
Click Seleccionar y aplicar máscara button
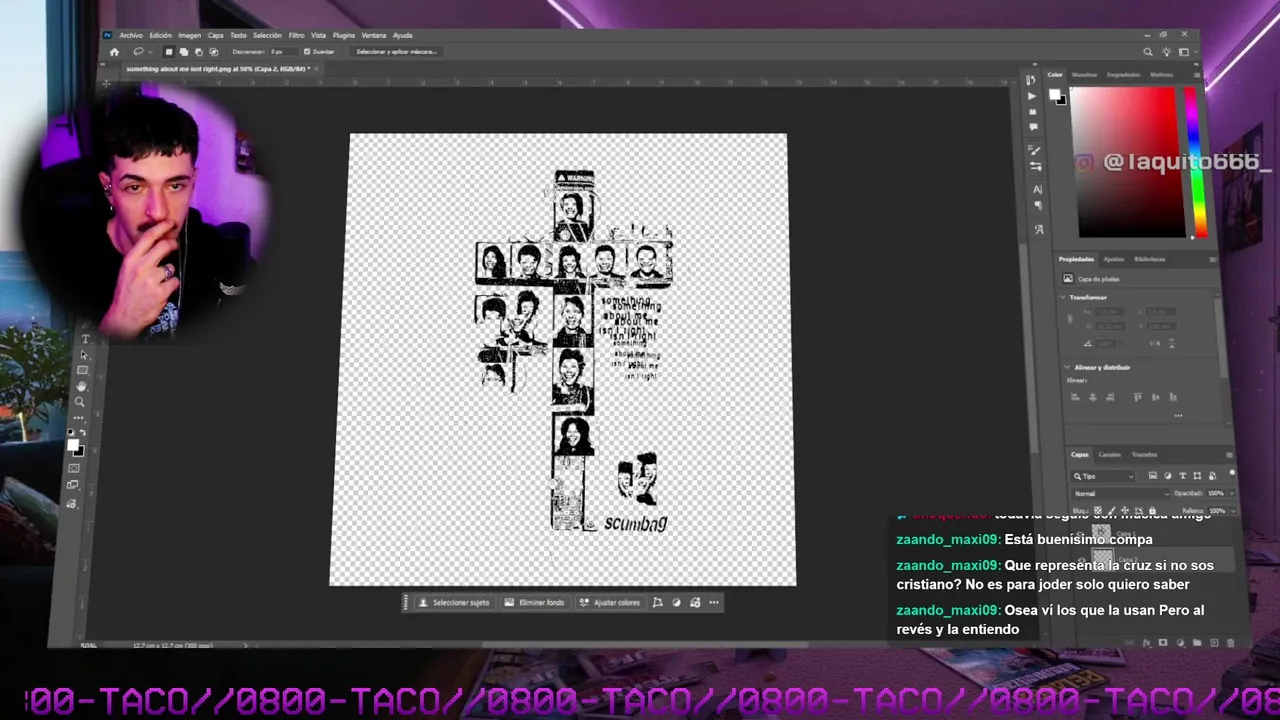(397, 52)
